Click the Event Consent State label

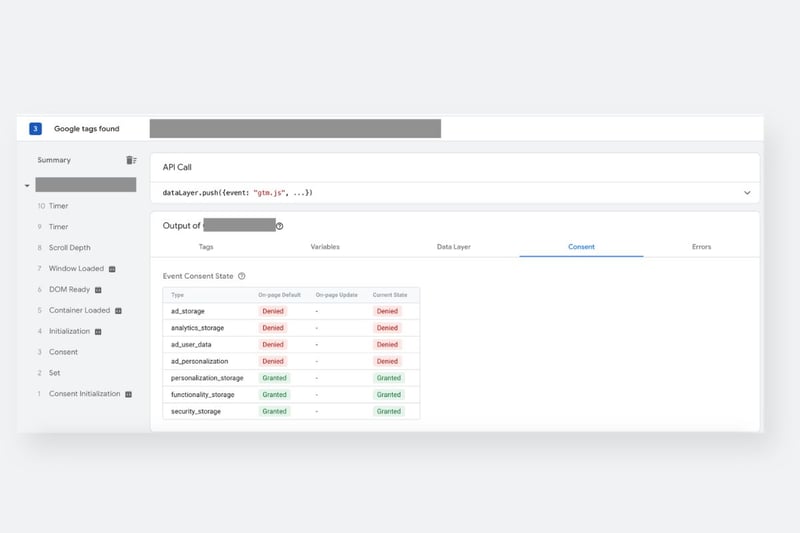point(198,276)
